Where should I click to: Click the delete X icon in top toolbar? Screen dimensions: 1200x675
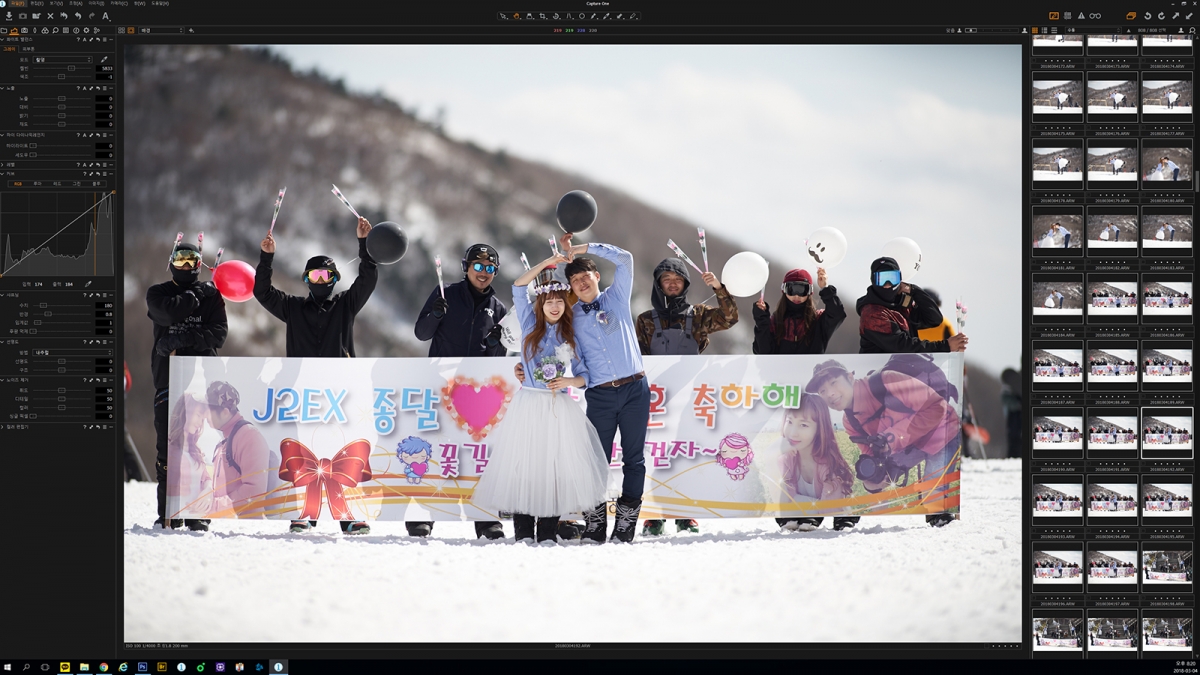pos(50,16)
